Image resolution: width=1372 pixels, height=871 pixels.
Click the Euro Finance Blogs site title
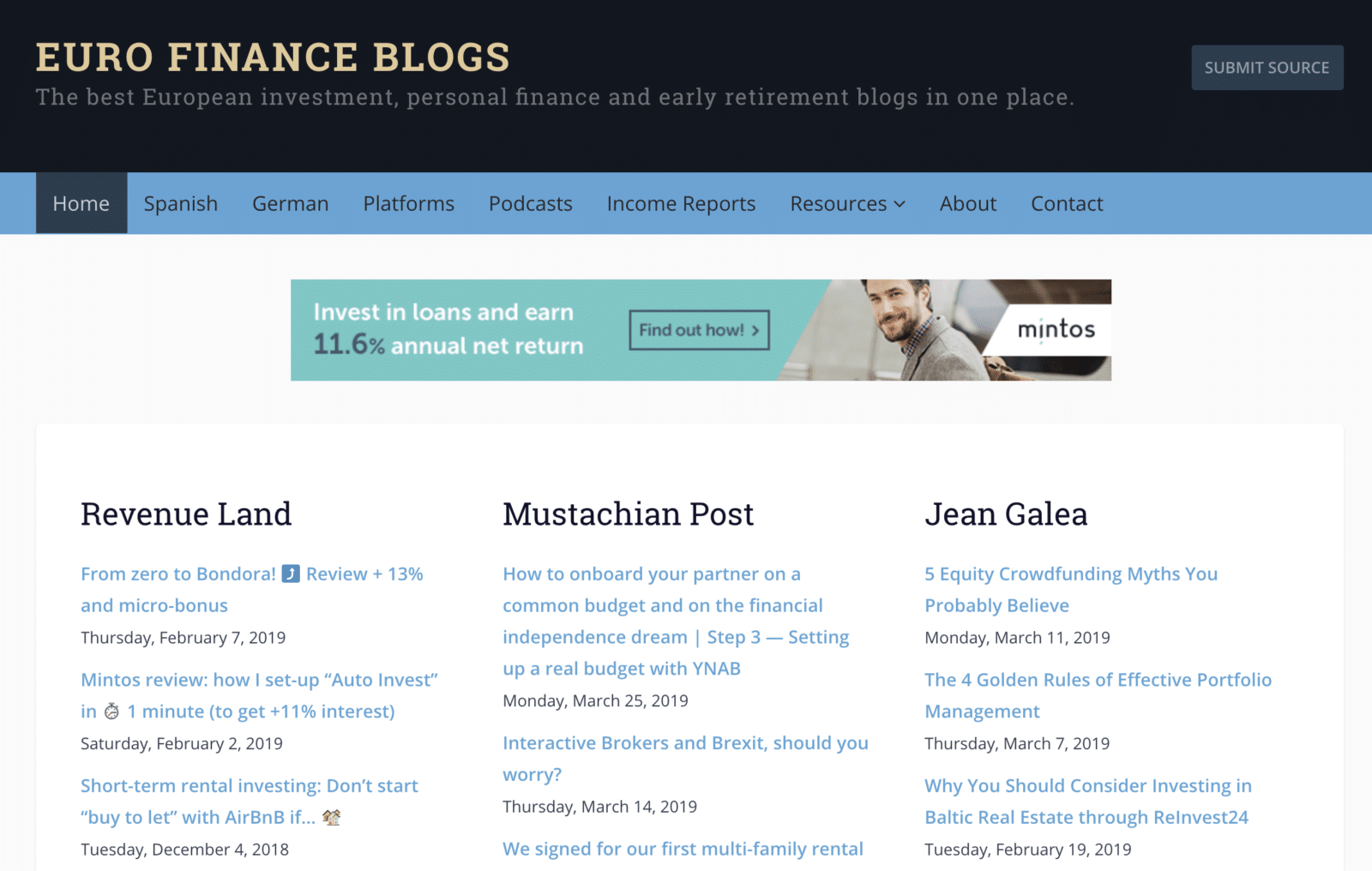click(273, 57)
